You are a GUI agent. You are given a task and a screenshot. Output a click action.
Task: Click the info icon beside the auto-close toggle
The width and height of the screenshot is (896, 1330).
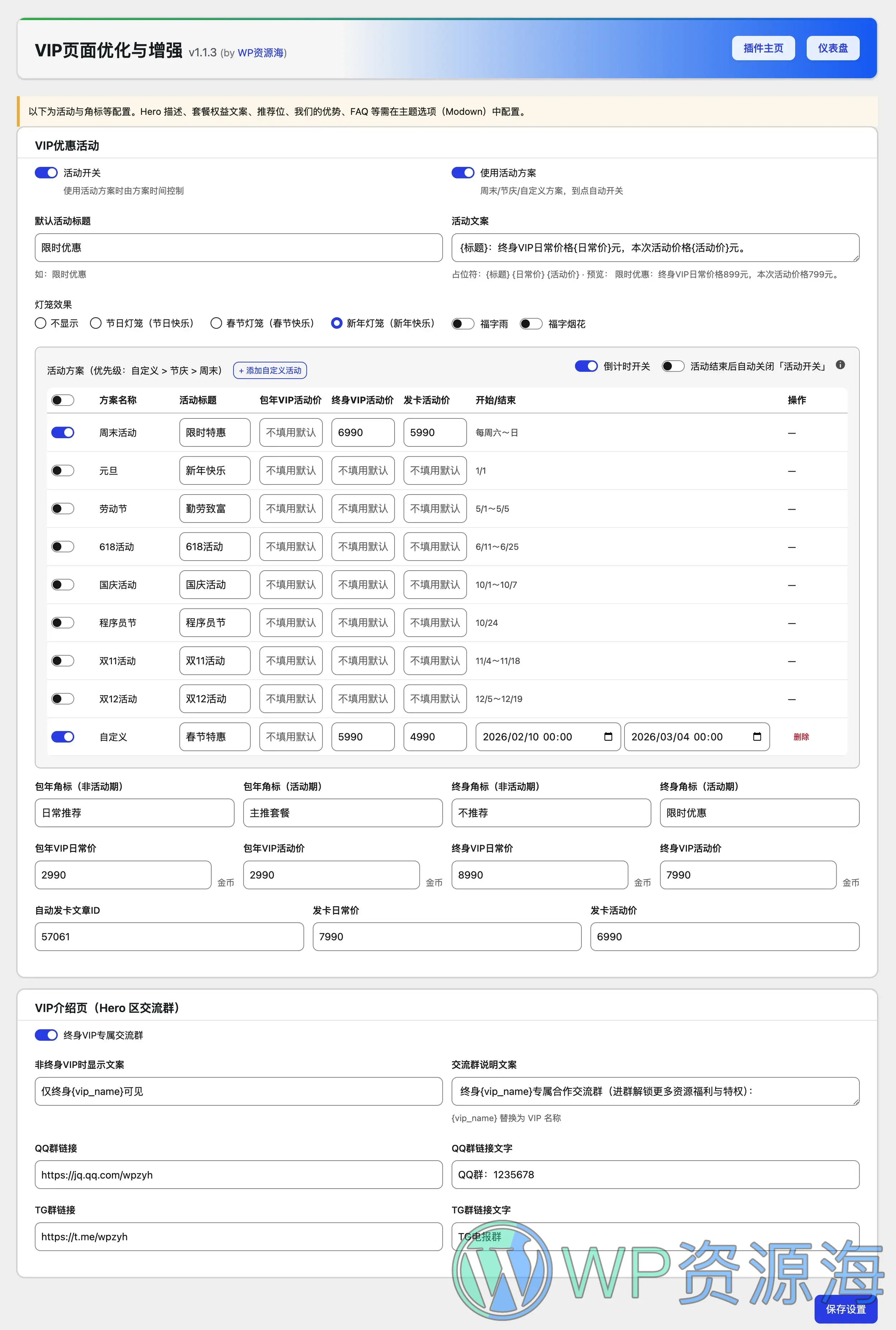840,366
